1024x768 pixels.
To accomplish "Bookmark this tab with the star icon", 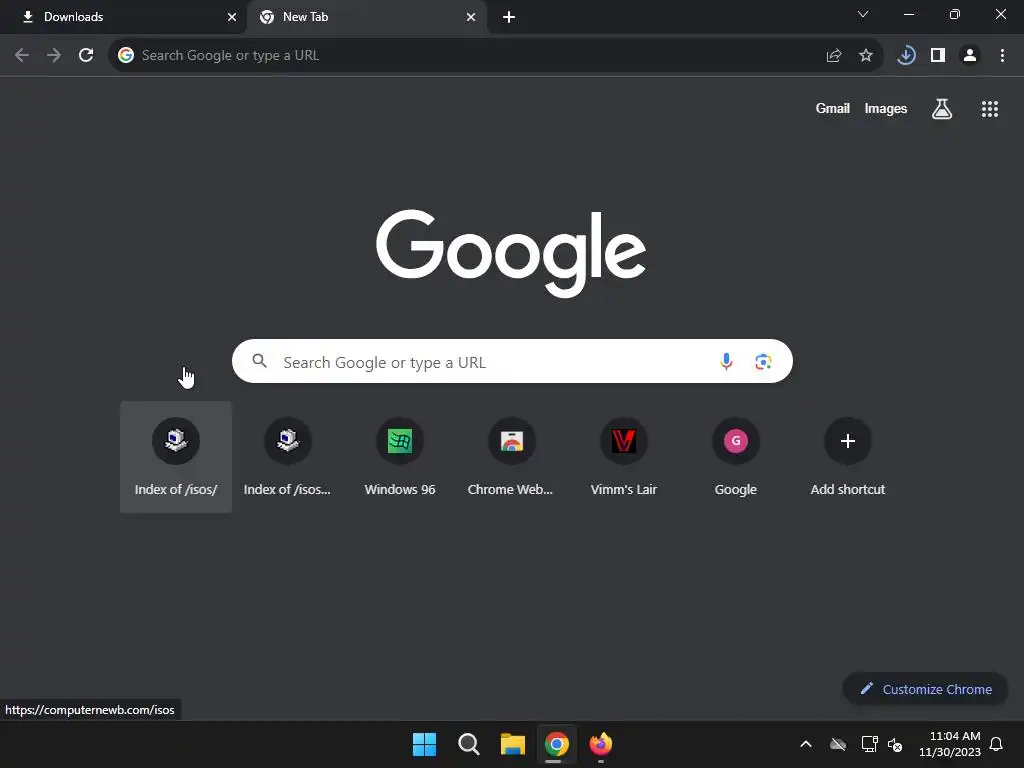I will [x=866, y=56].
